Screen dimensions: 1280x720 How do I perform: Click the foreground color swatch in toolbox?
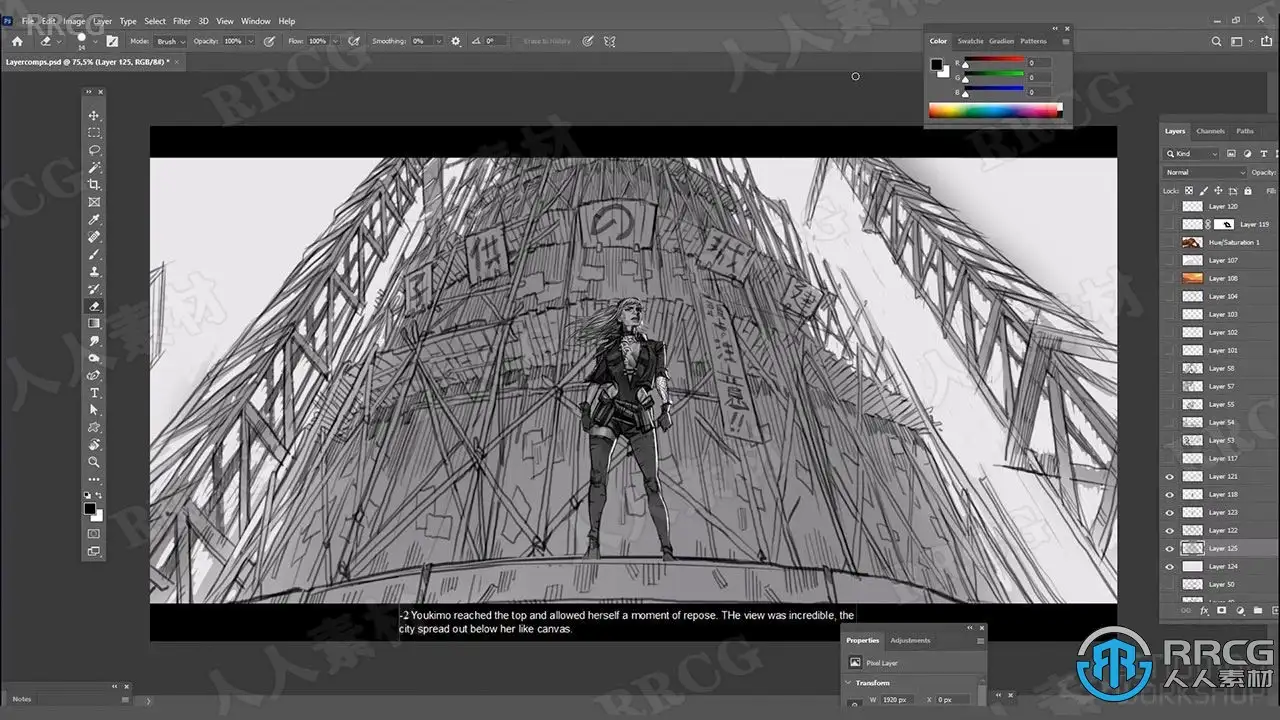coord(90,509)
